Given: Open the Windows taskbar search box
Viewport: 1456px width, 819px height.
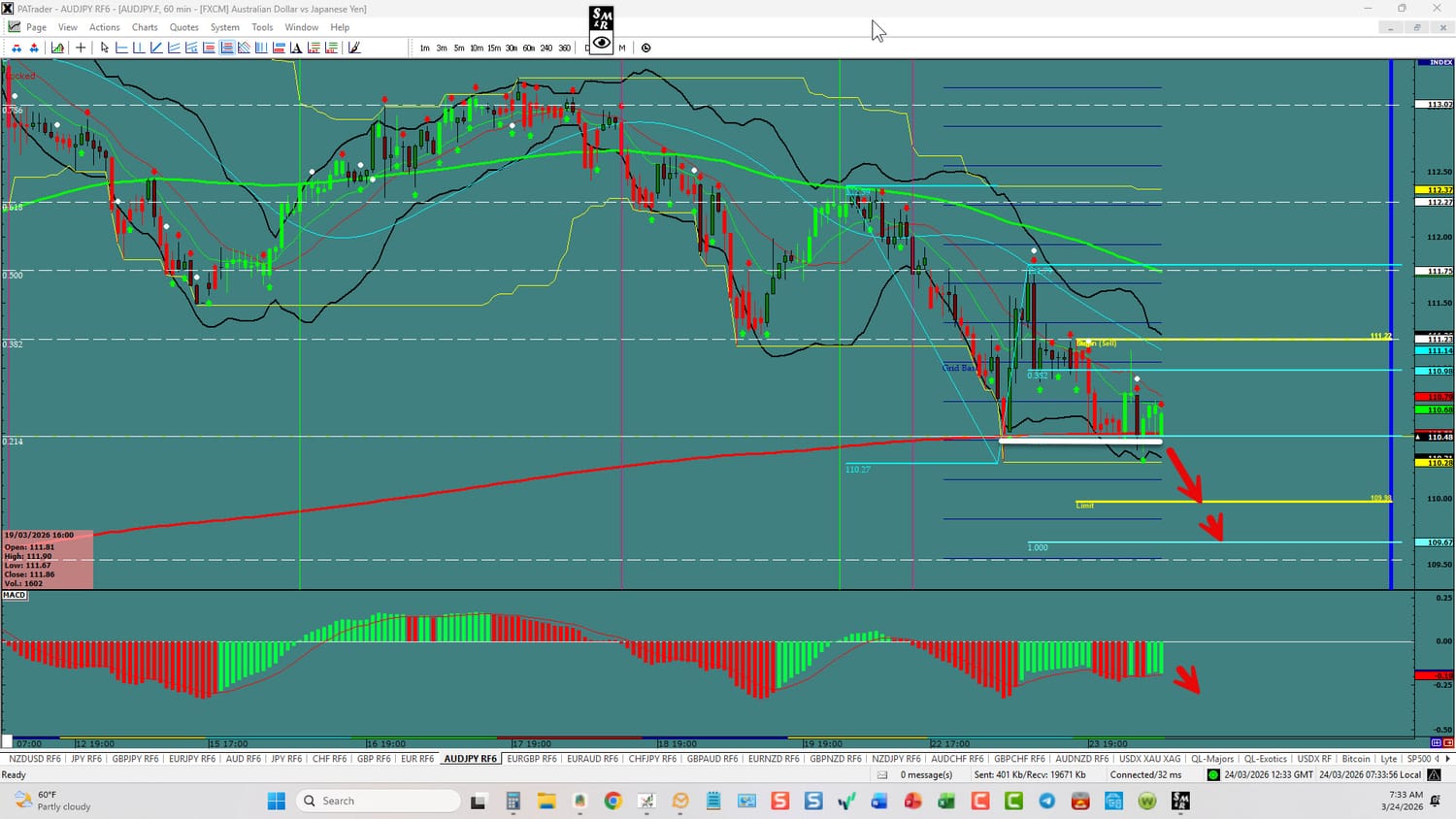Looking at the screenshot, I should pos(379,801).
